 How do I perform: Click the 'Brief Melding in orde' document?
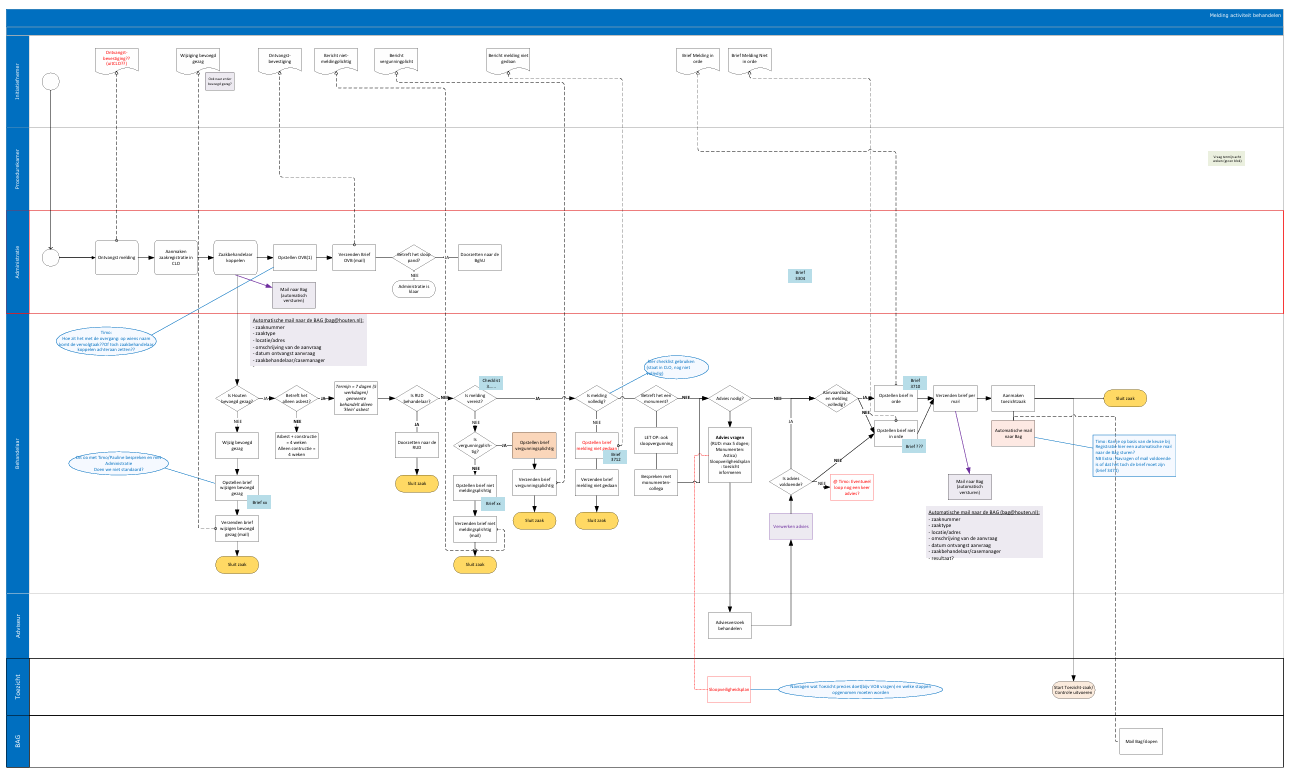pyautogui.click(x=698, y=59)
